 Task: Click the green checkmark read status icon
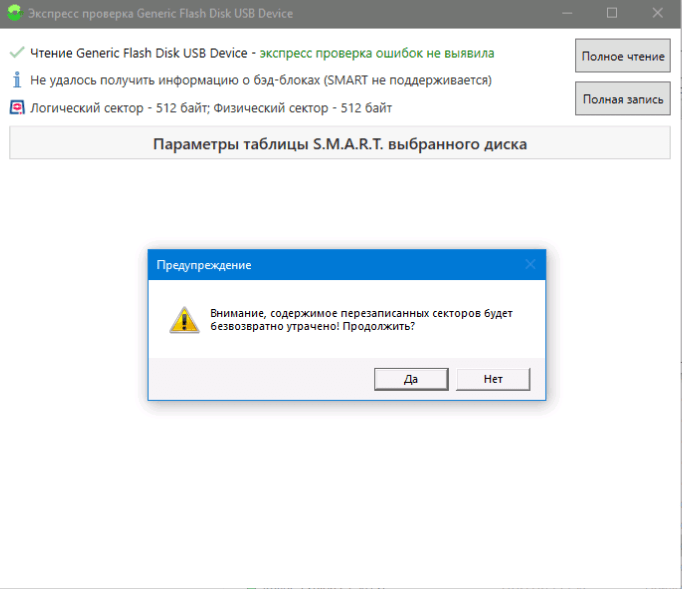click(16, 52)
